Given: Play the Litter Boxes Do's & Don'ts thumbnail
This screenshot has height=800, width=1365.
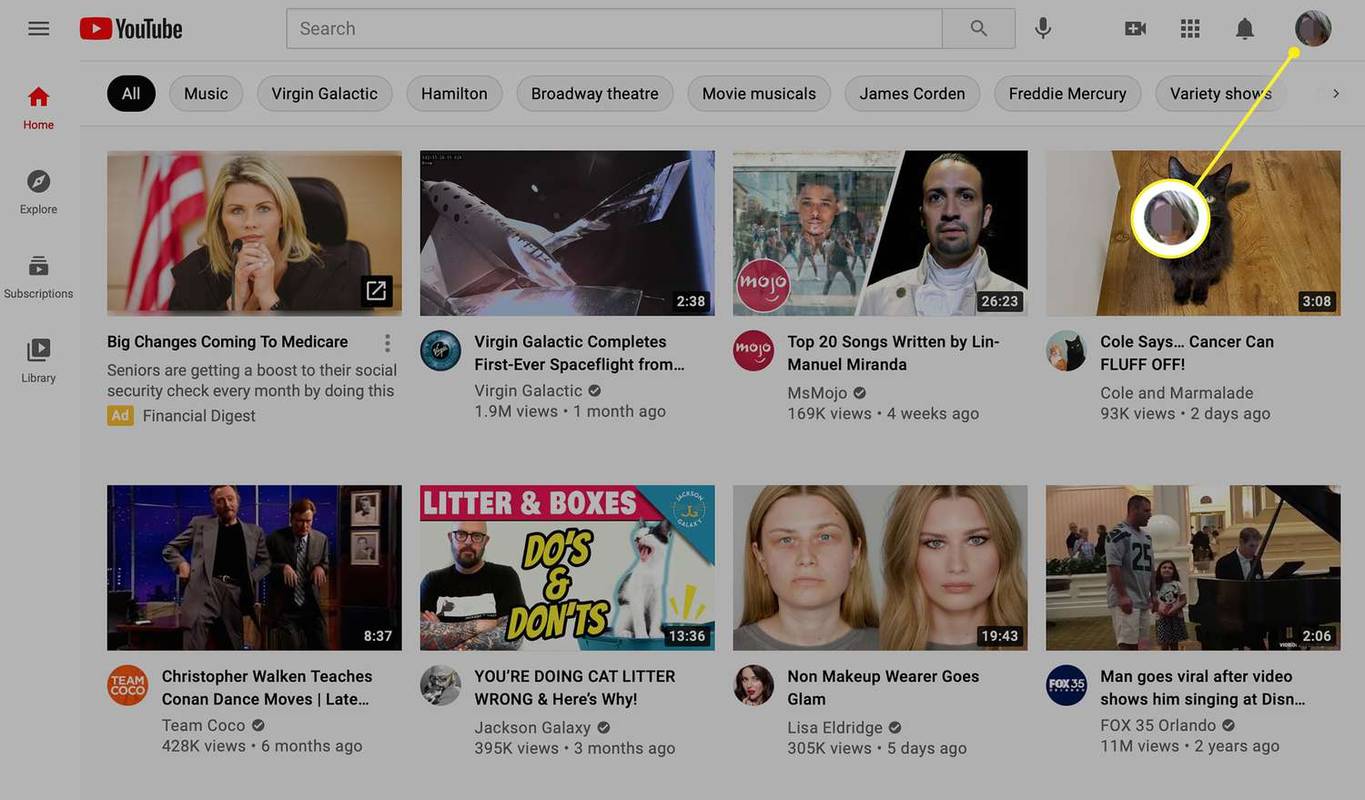Looking at the screenshot, I should pos(567,568).
